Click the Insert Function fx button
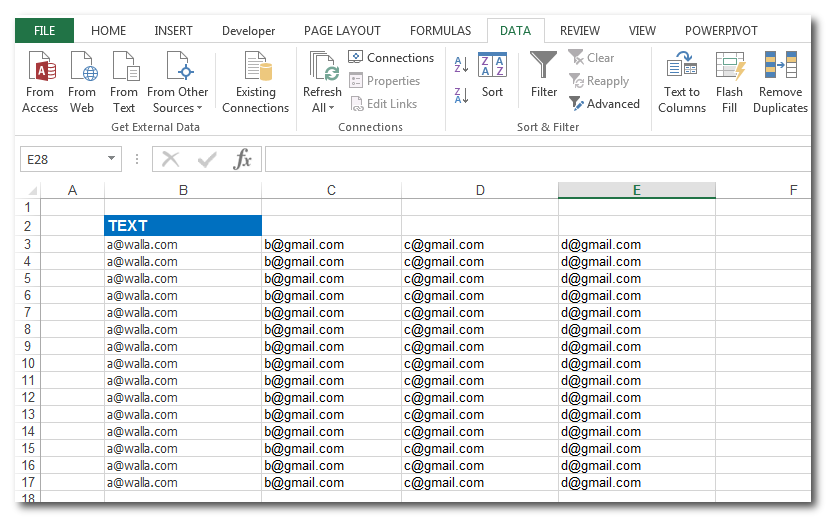Viewport: 826px width, 517px height. tap(242, 159)
